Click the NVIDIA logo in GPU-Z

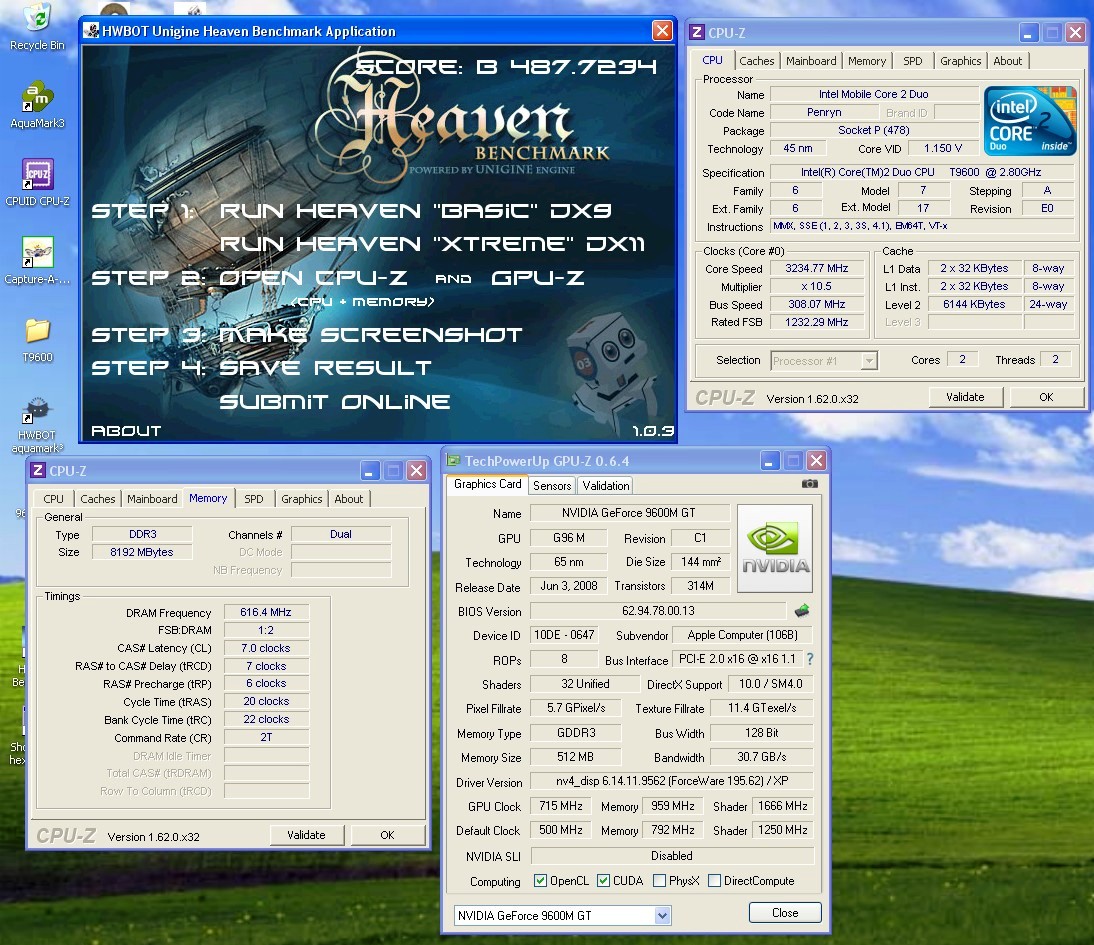coord(775,549)
